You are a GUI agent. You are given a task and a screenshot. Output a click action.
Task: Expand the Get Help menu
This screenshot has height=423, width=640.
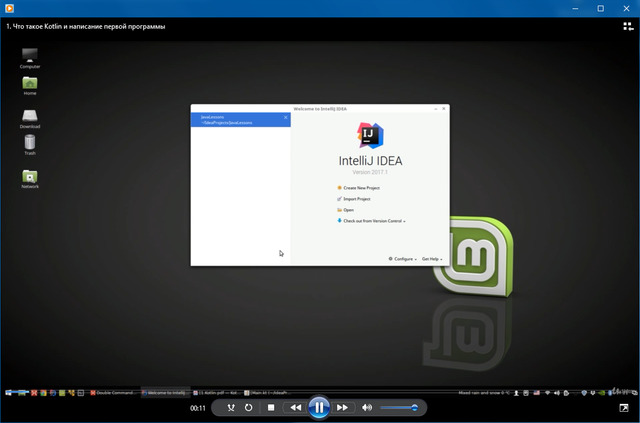point(431,259)
